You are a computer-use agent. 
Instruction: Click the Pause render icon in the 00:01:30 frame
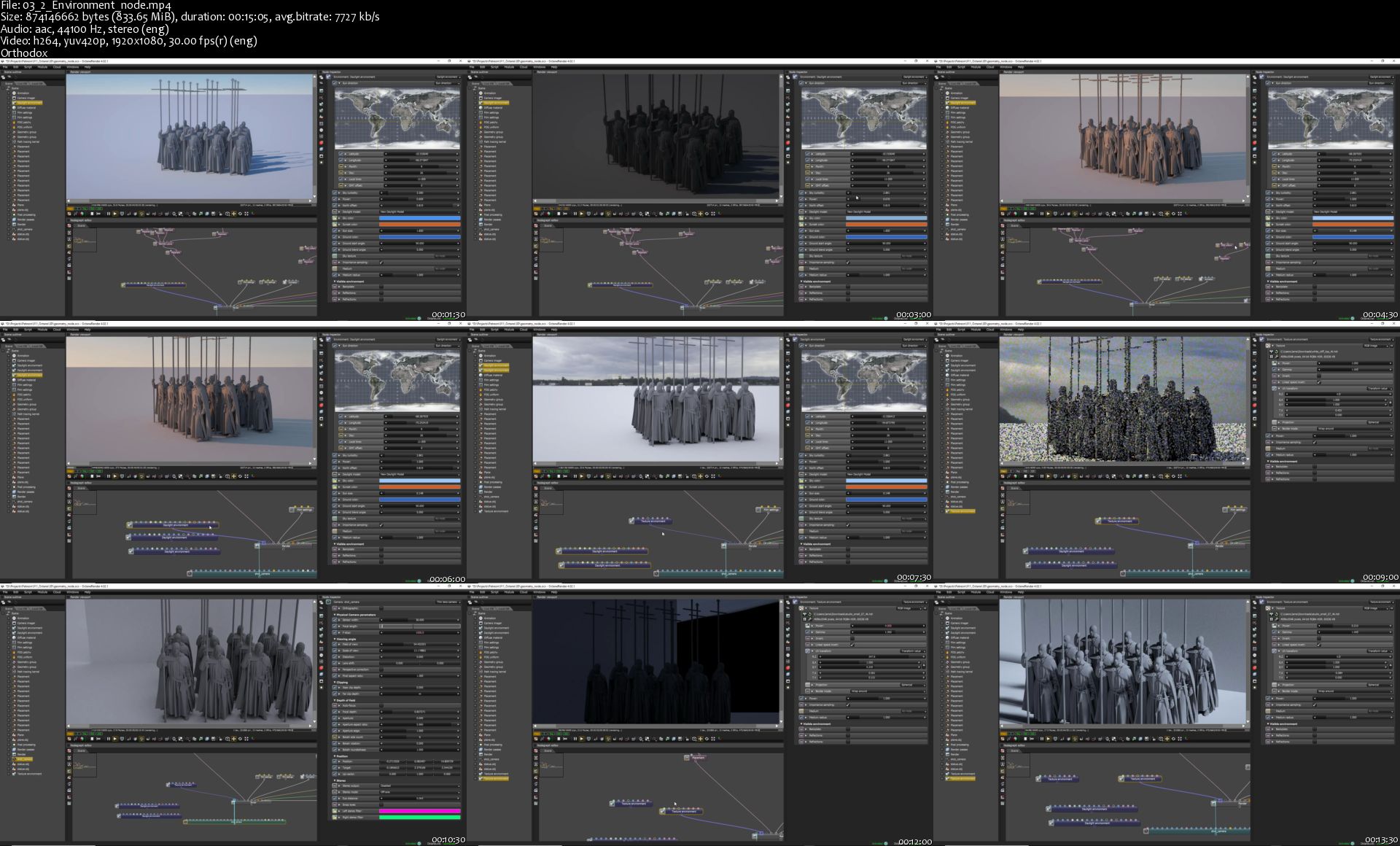click(109, 214)
